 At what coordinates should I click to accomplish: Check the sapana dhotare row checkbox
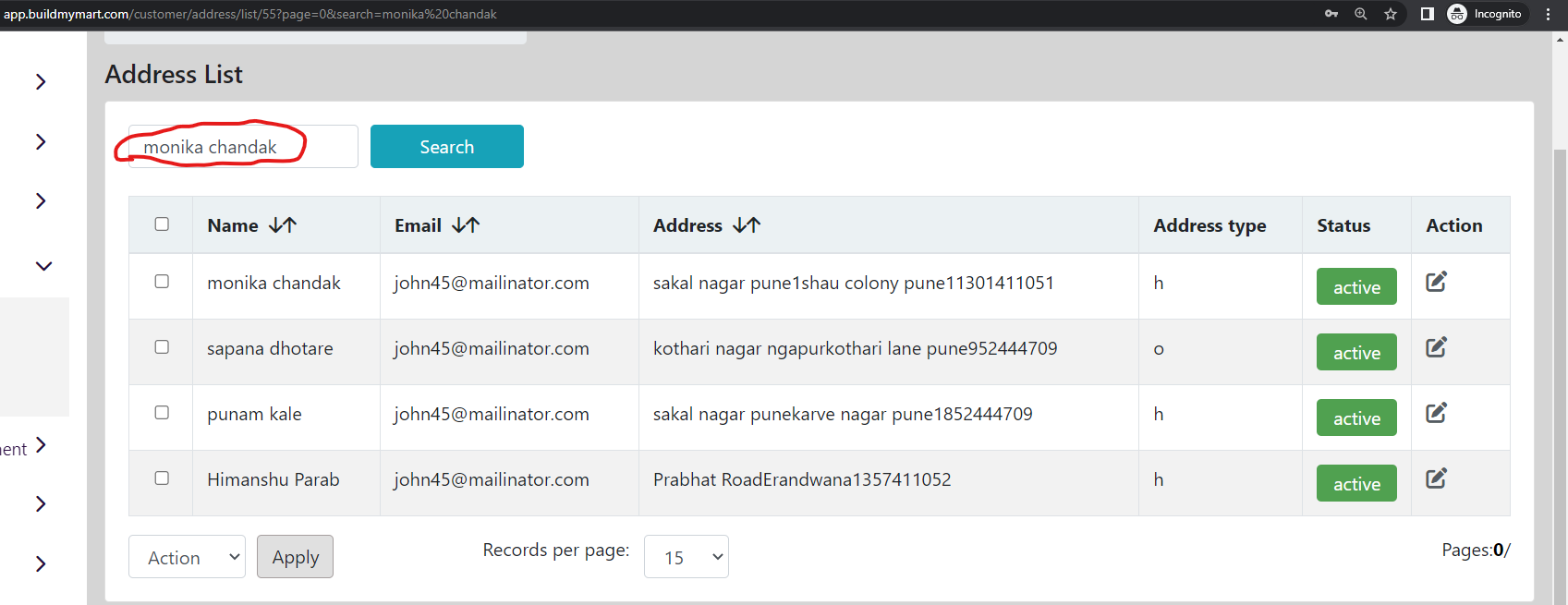(162, 347)
